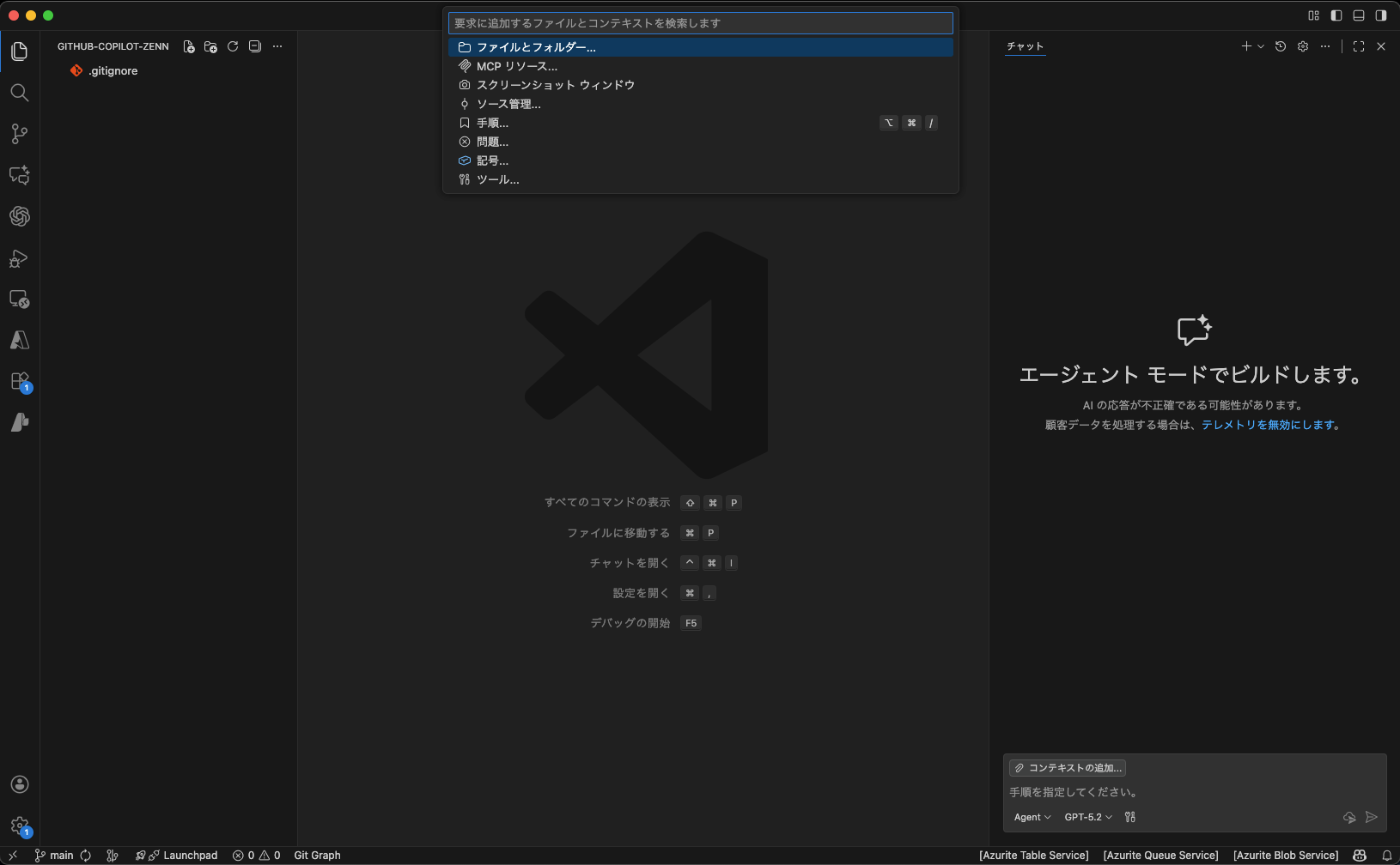Close the chat panel
Viewport: 1400px width, 865px height.
tap(1381, 46)
